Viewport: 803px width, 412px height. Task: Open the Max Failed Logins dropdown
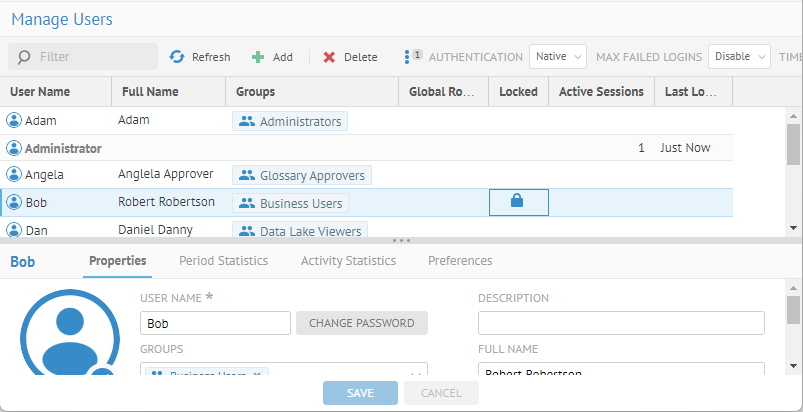[739, 57]
